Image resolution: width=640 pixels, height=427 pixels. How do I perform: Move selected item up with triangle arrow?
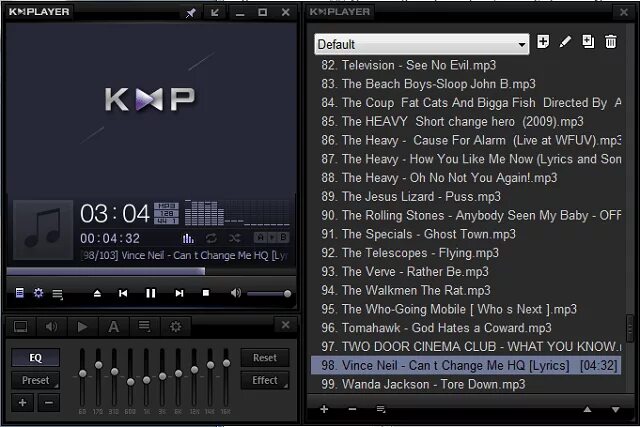pyautogui.click(x=587, y=409)
